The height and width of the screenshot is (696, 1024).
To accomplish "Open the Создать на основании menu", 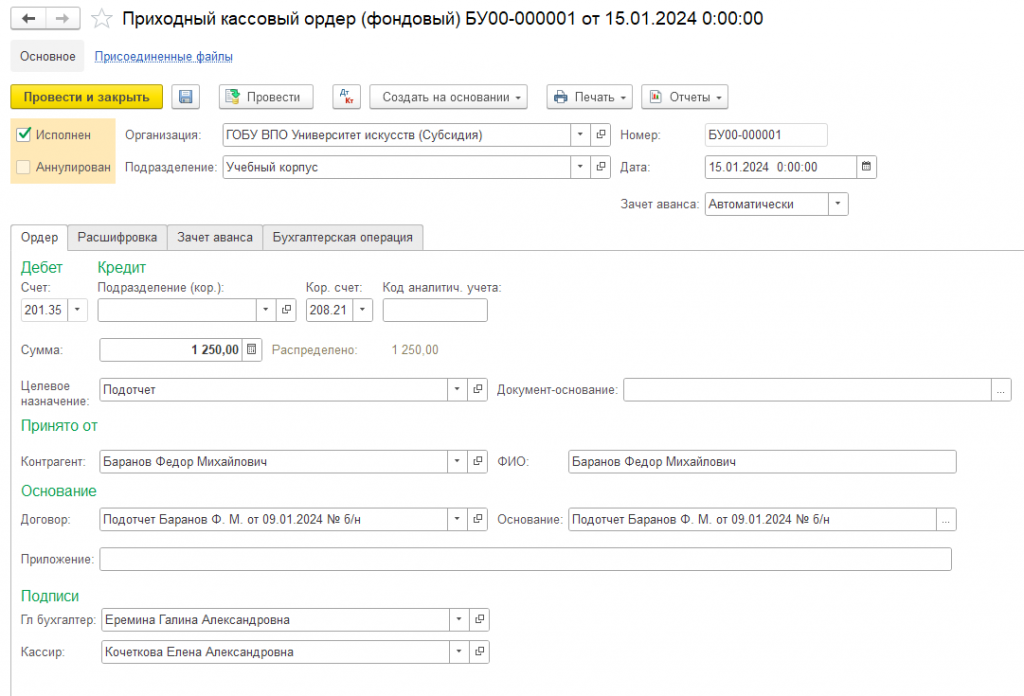I will click(449, 97).
